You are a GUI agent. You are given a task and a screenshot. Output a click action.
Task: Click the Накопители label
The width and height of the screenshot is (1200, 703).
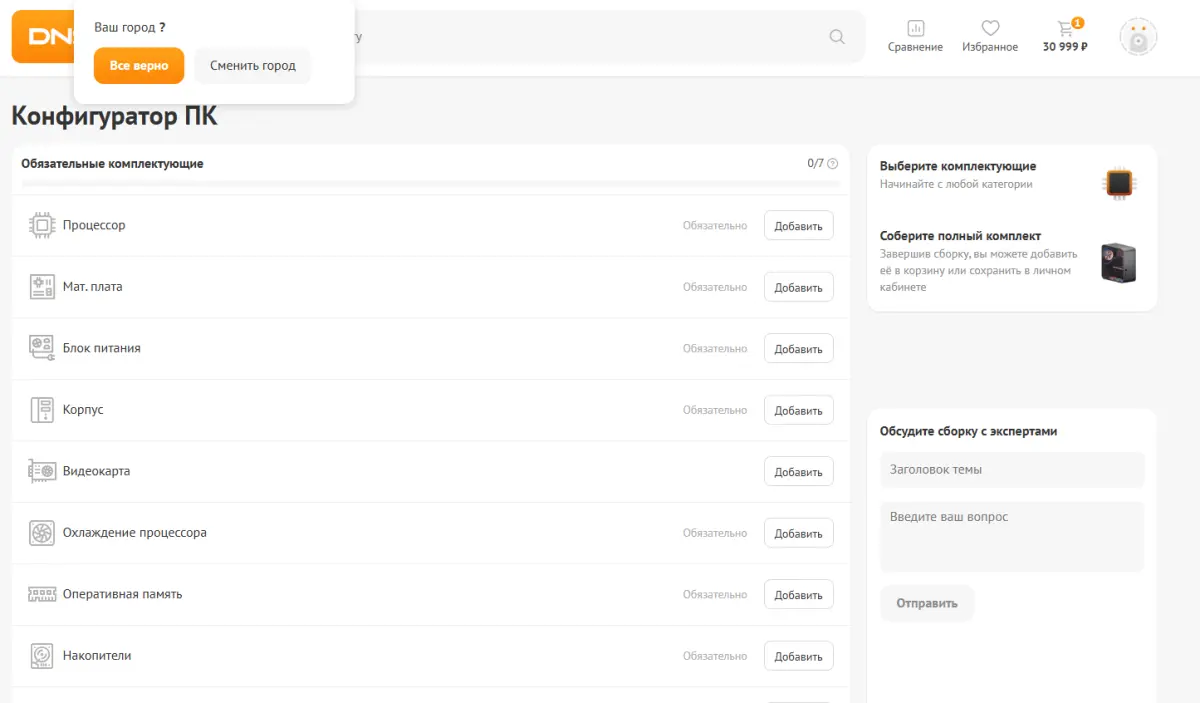(x=97, y=656)
